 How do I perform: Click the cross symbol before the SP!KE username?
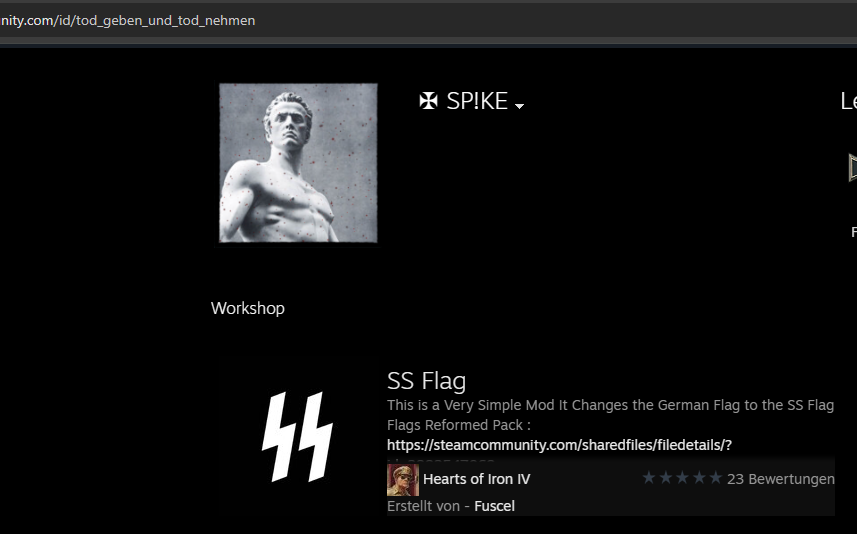tap(429, 101)
